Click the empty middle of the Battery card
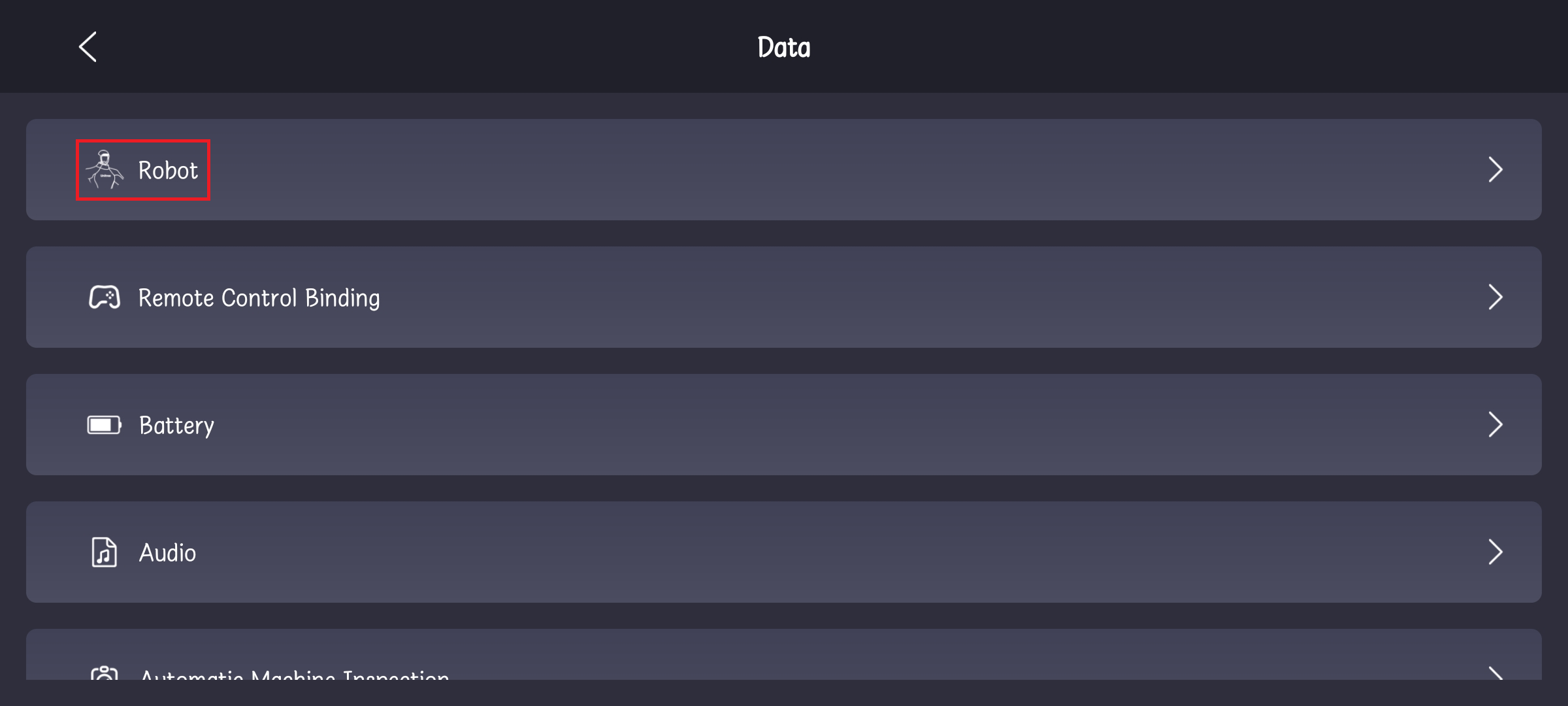Screen dimensions: 1568x706 (x=784, y=425)
